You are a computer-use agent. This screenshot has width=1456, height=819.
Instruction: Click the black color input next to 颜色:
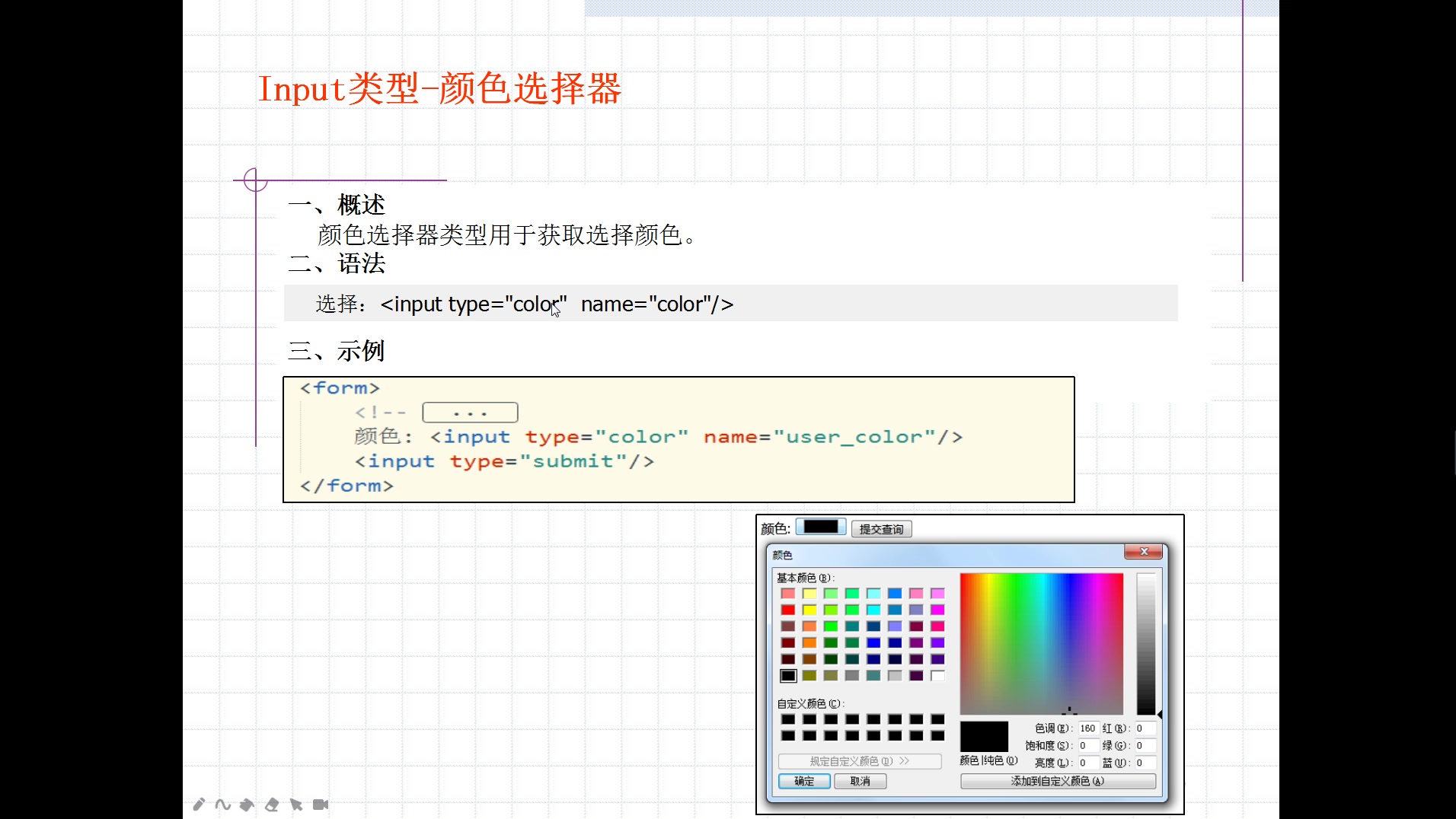coord(821,527)
